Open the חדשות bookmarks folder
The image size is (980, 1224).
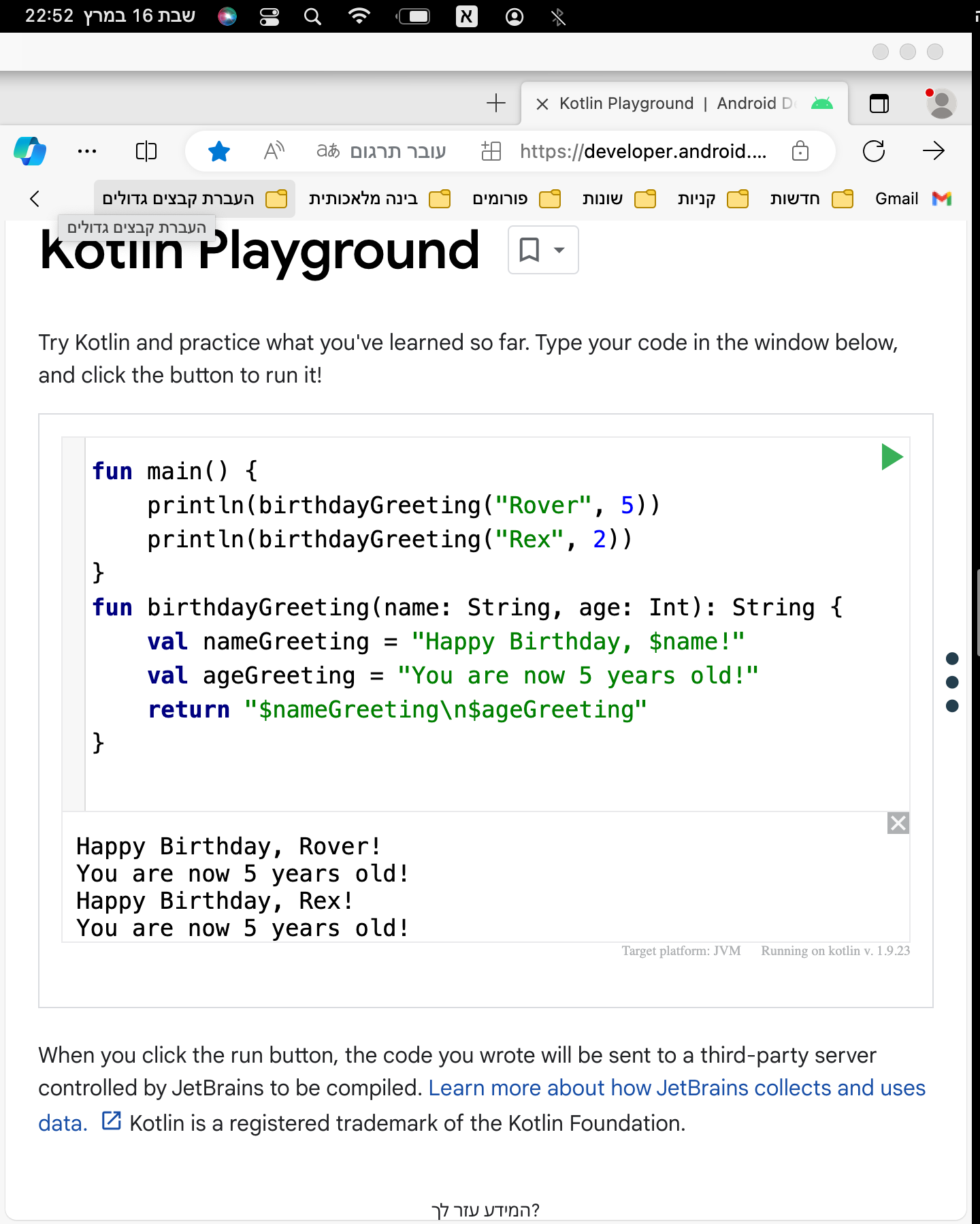pyautogui.click(x=812, y=199)
